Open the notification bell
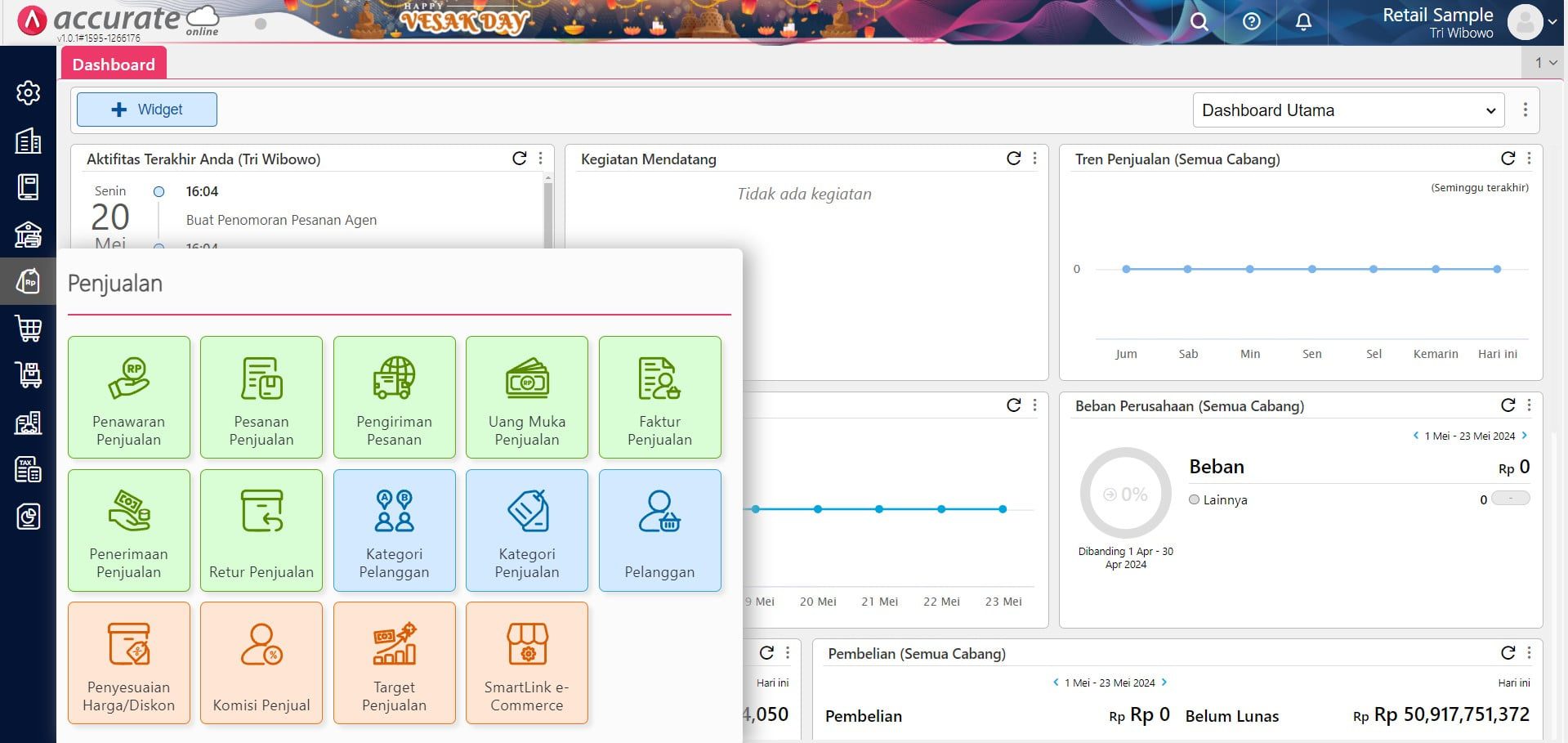The width and height of the screenshot is (1568, 743). click(x=1302, y=22)
